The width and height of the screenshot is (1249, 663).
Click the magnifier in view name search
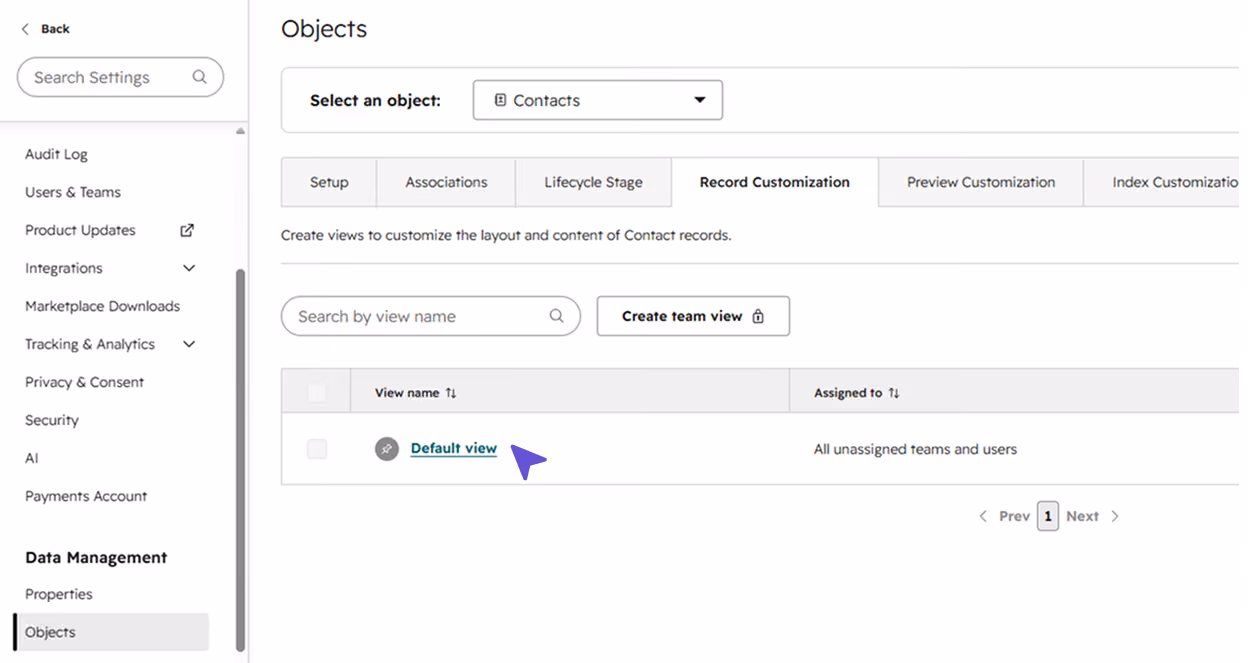(557, 316)
